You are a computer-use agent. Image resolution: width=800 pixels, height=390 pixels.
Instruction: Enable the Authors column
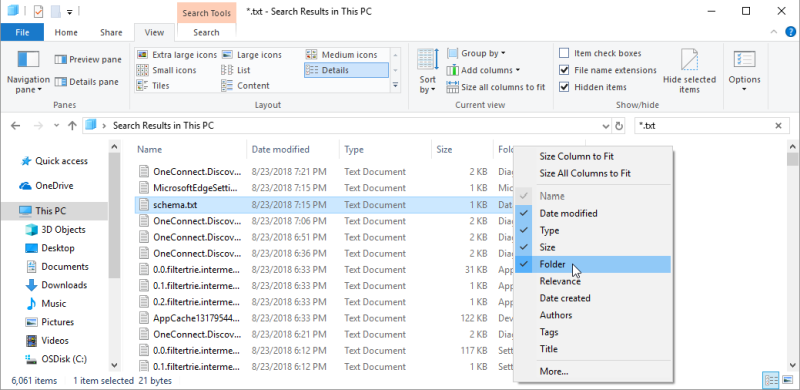pos(593,315)
